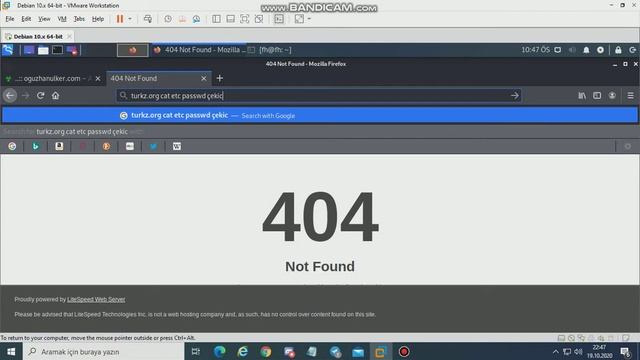Image resolution: width=640 pixels, height=360 pixels.
Task: Close the oguzhanulker.com tab
Action: (x=98, y=78)
